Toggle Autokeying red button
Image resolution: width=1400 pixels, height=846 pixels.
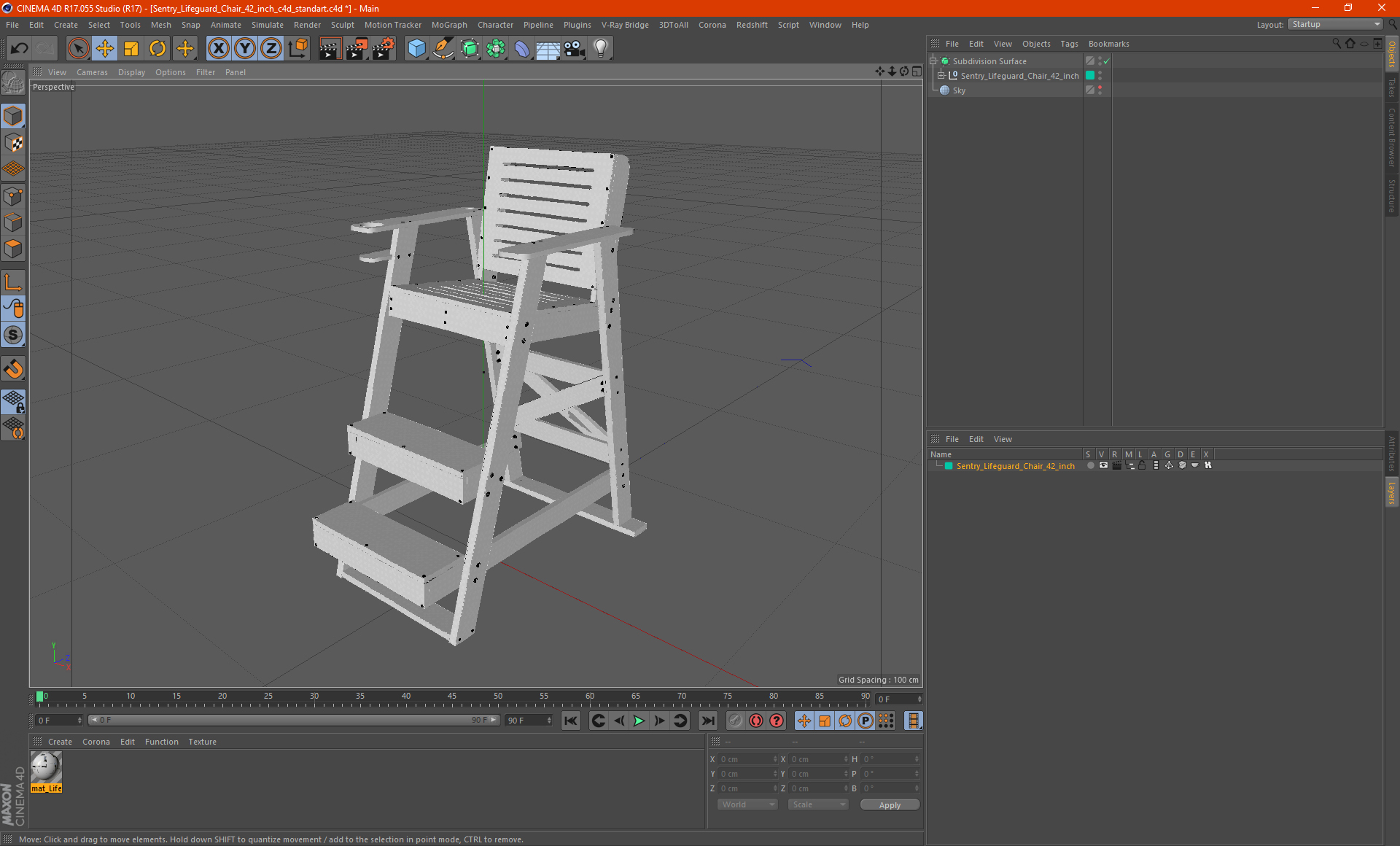[x=756, y=721]
